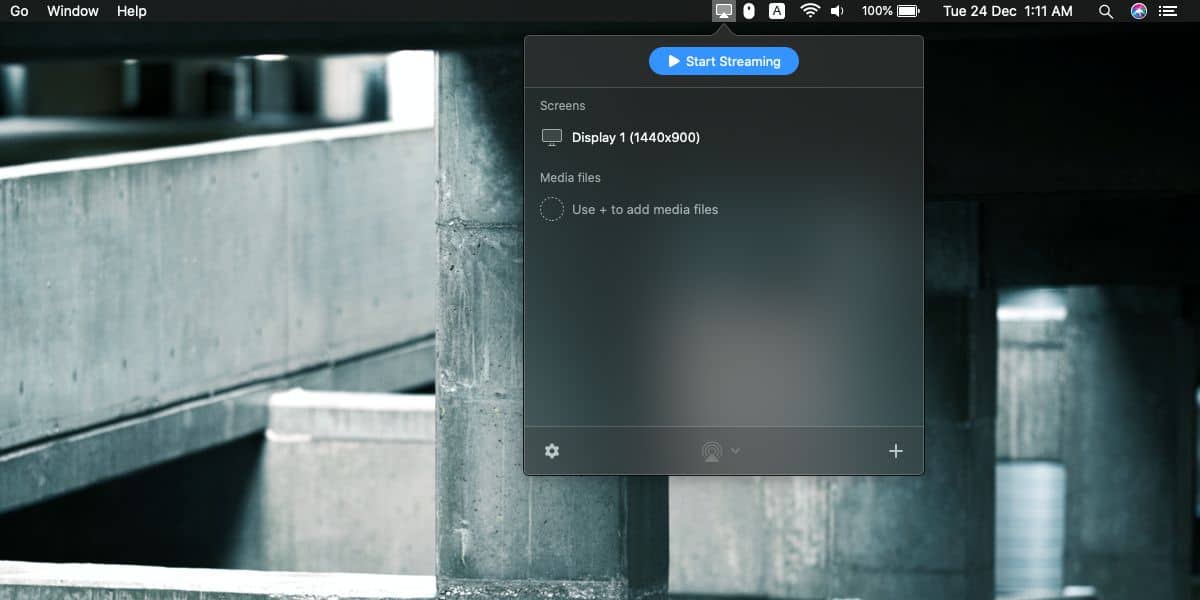Viewport: 1200px width, 600px height.
Task: Click the 100% battery percentage text
Action: pyautogui.click(x=877, y=11)
